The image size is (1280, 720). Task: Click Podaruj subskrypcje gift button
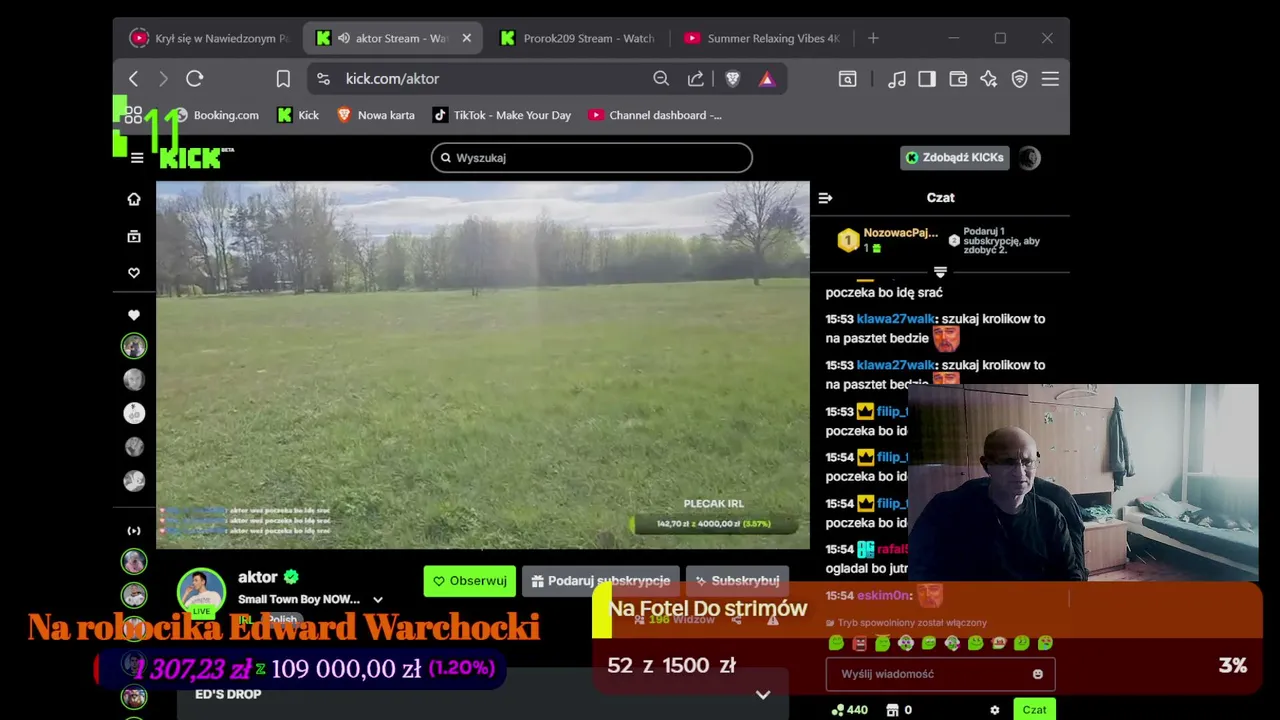600,581
